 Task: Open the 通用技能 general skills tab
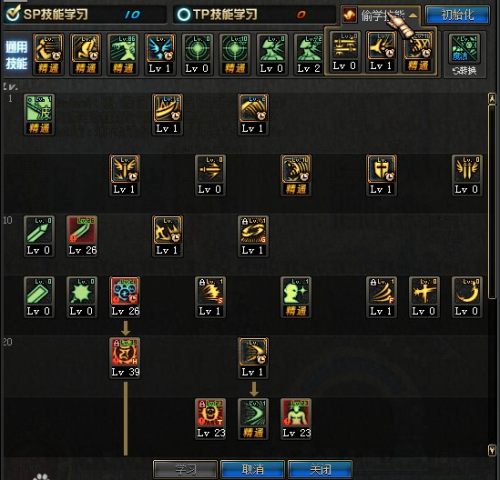pos(16,55)
